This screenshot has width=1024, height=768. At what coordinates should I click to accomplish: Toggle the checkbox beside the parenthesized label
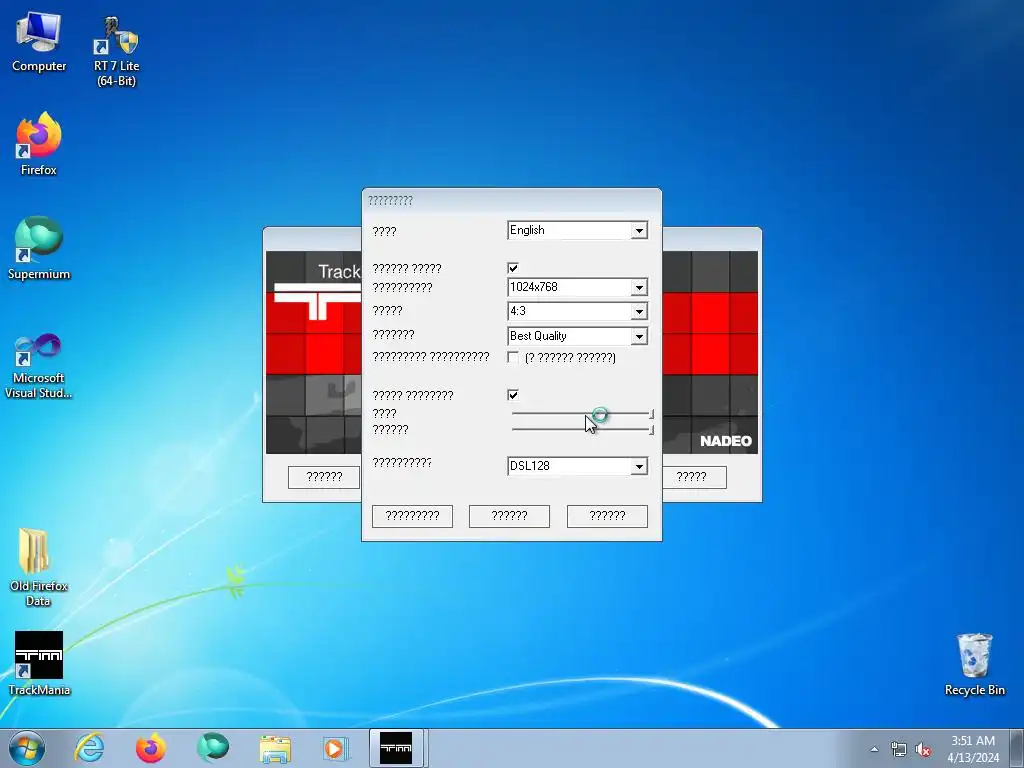coord(513,357)
